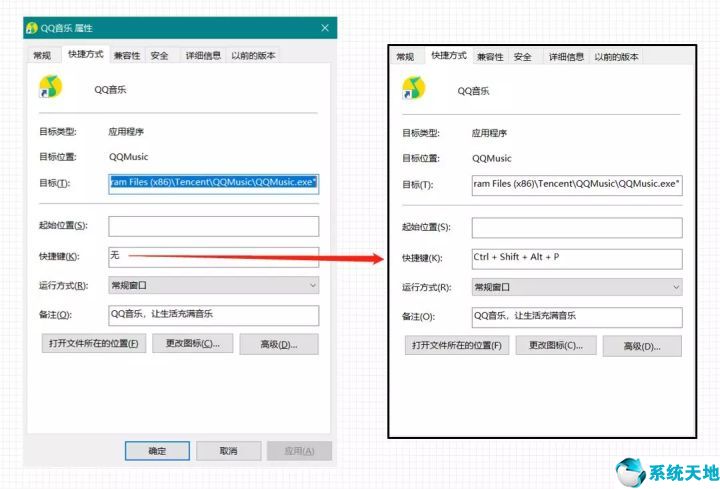Image resolution: width=720 pixels, height=489 pixels.
Task: Expand 运行方式 dropdown in right panel
Action: click(577, 287)
